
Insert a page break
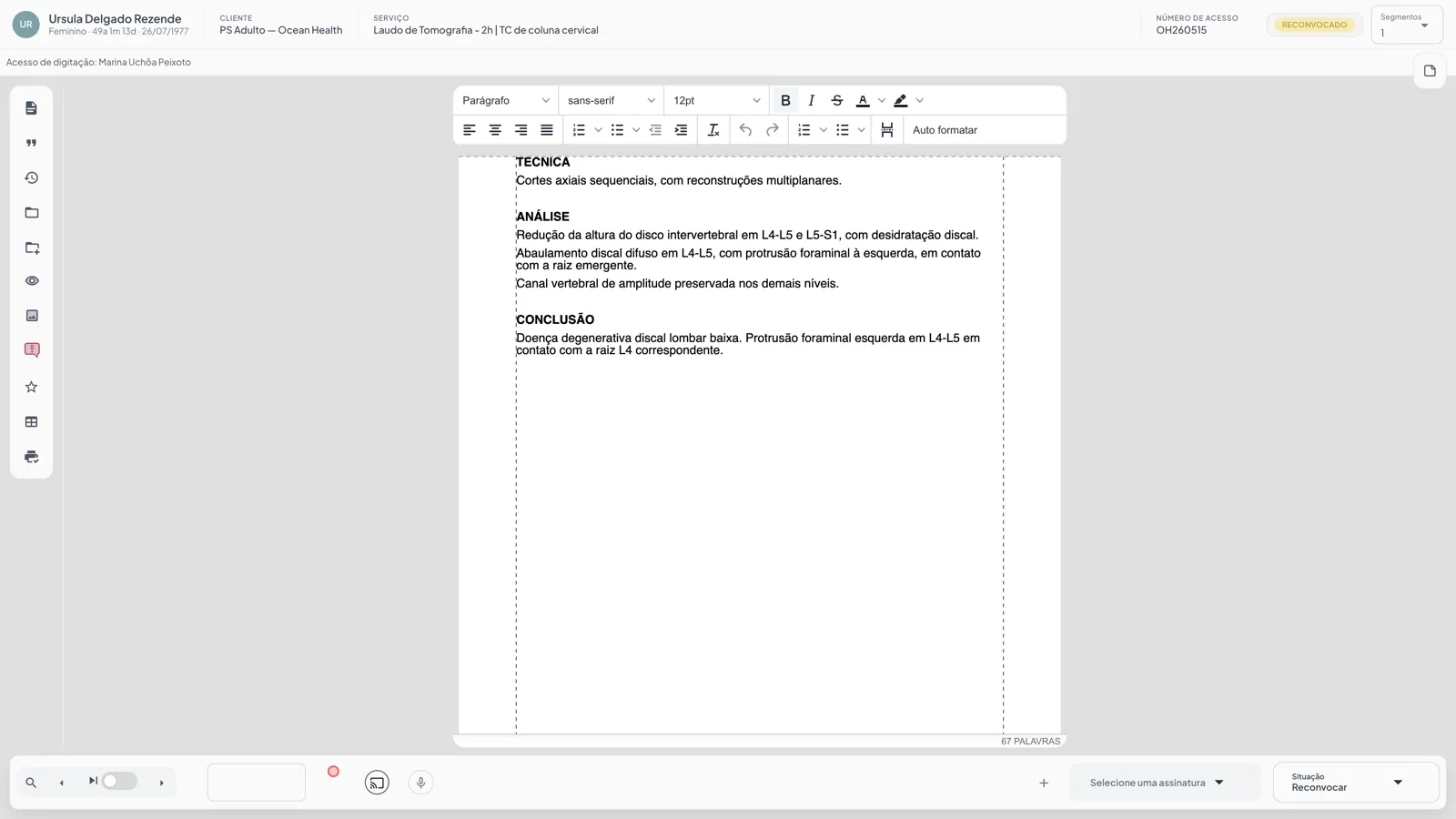[x=887, y=130]
